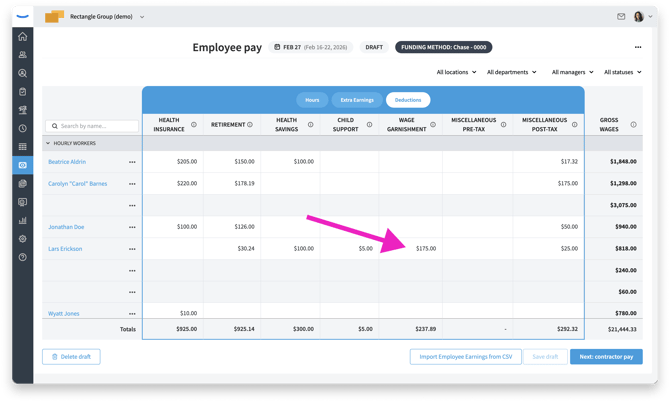Viewport: 670px width, 402px height.
Task: Open the clock icon in sidebar
Action: (22, 129)
